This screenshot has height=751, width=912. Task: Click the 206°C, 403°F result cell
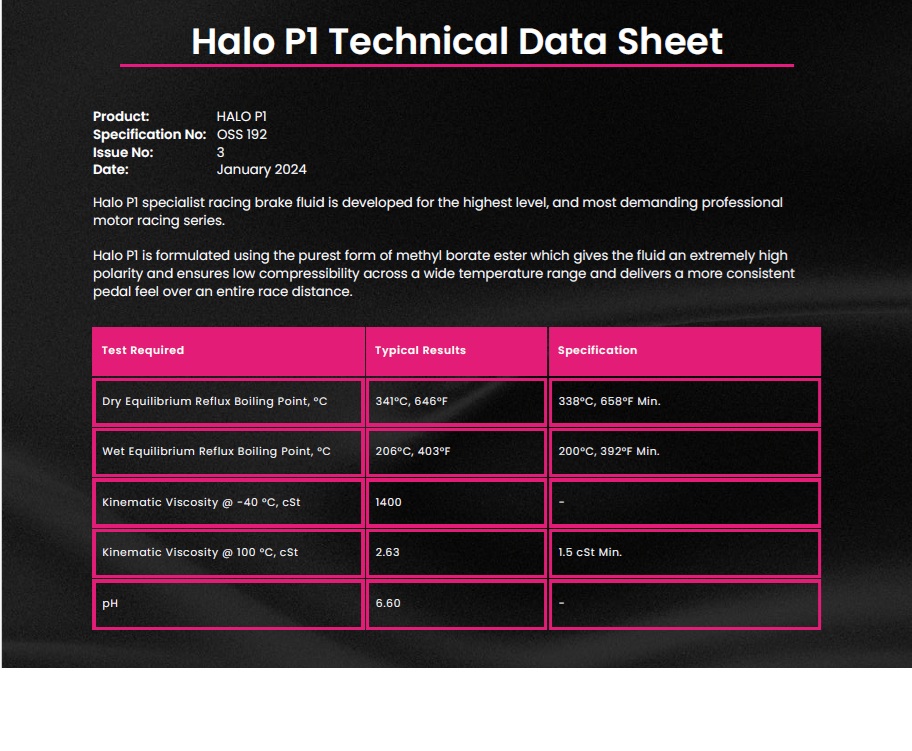457,452
